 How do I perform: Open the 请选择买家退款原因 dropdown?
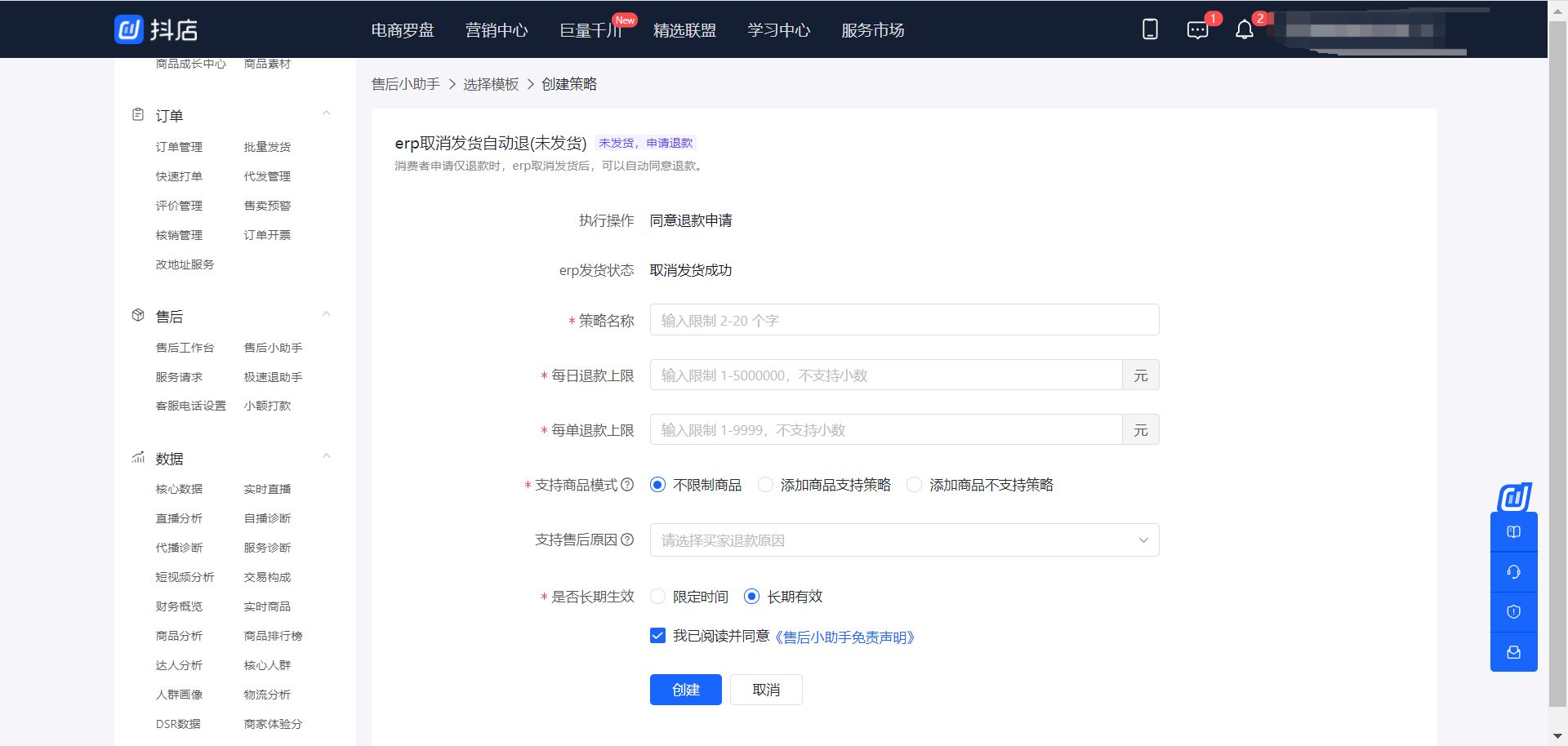pyautogui.click(x=904, y=540)
